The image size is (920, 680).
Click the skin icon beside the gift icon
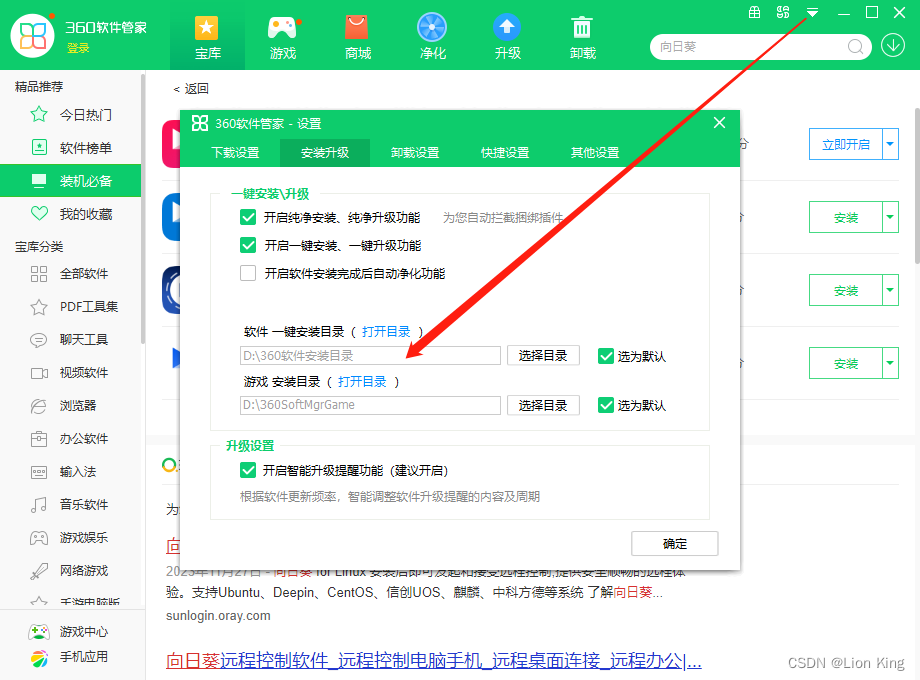pos(783,12)
